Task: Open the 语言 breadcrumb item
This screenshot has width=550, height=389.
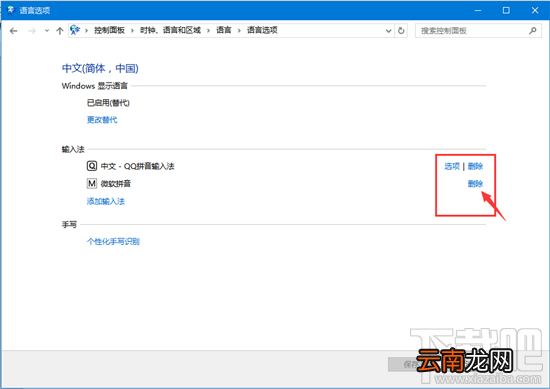Action: 224,30
